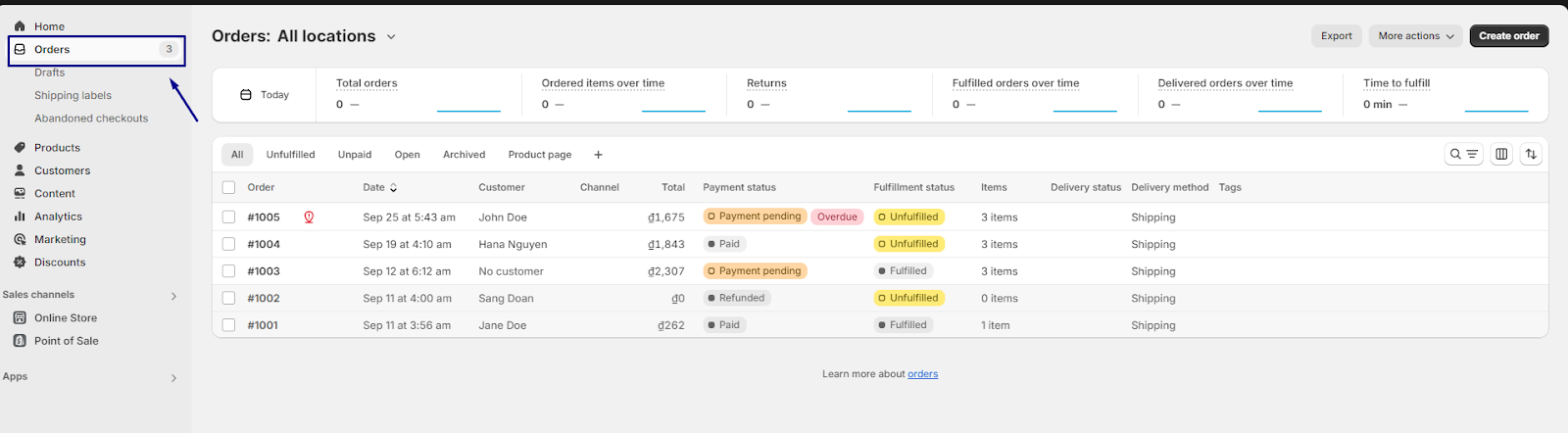Open Drafts in the sidebar
Screen dimensions: 1568x433
(50, 72)
